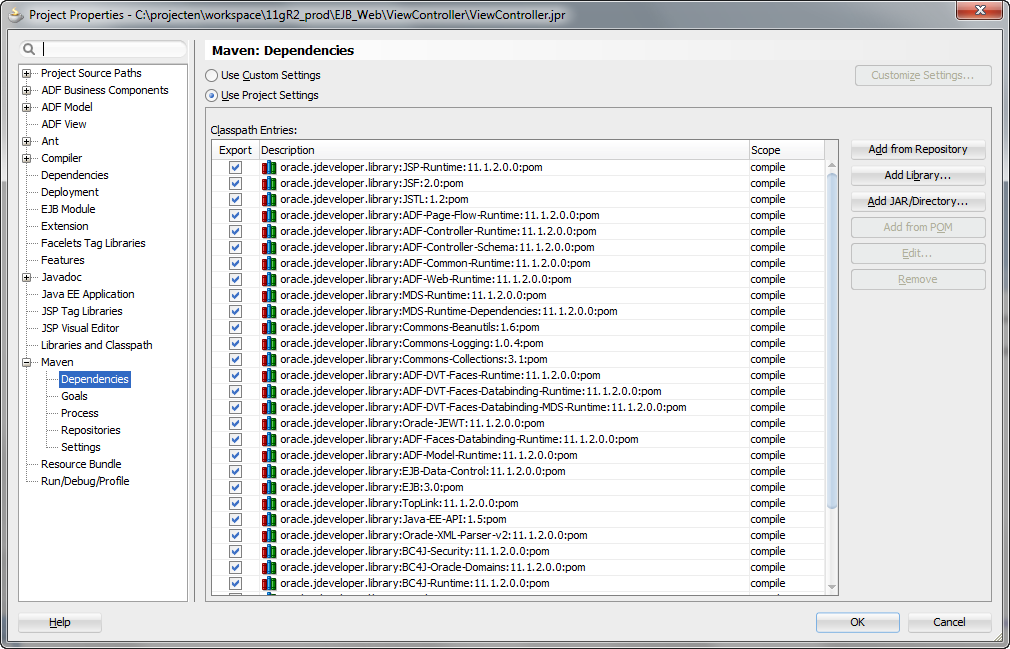Viewport: 1010px width, 649px height.
Task: Toggle Export checkbox for BC4J-Runtime entry
Action: click(x=236, y=583)
